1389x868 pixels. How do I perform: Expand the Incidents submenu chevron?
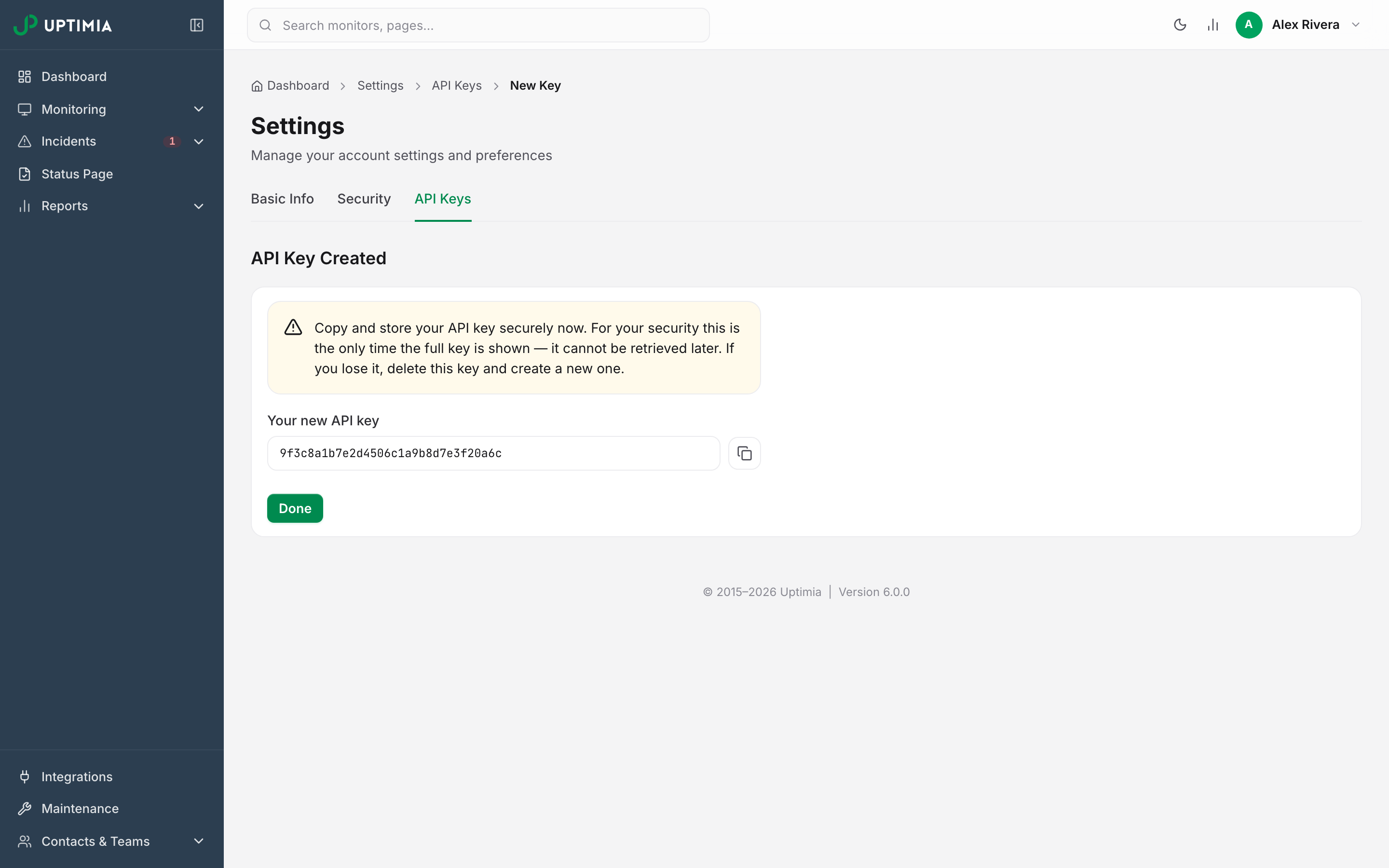[x=199, y=141]
